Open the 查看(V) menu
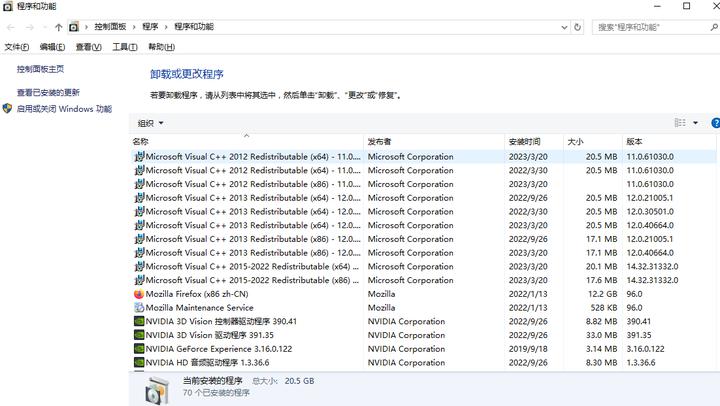Viewport: 720px width, 406px height. (89, 47)
